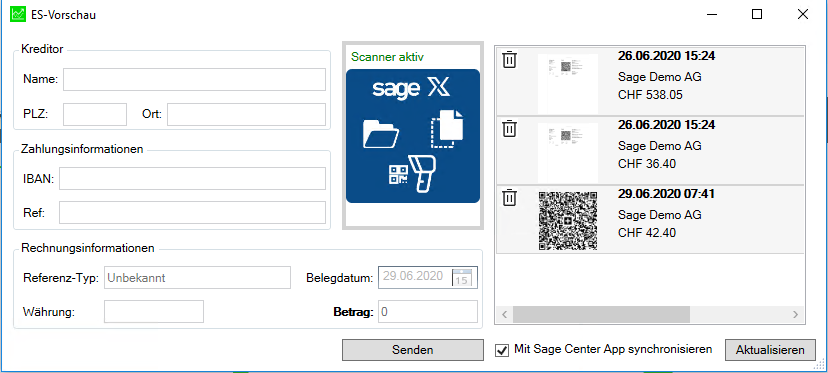Click the Senden button

[x=412, y=350]
